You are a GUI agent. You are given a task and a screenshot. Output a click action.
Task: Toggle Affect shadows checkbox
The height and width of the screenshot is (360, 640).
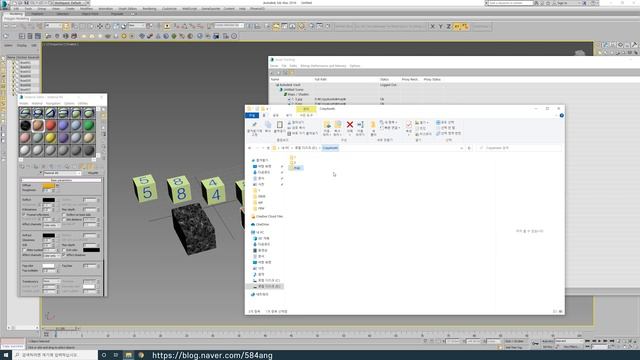(64, 255)
